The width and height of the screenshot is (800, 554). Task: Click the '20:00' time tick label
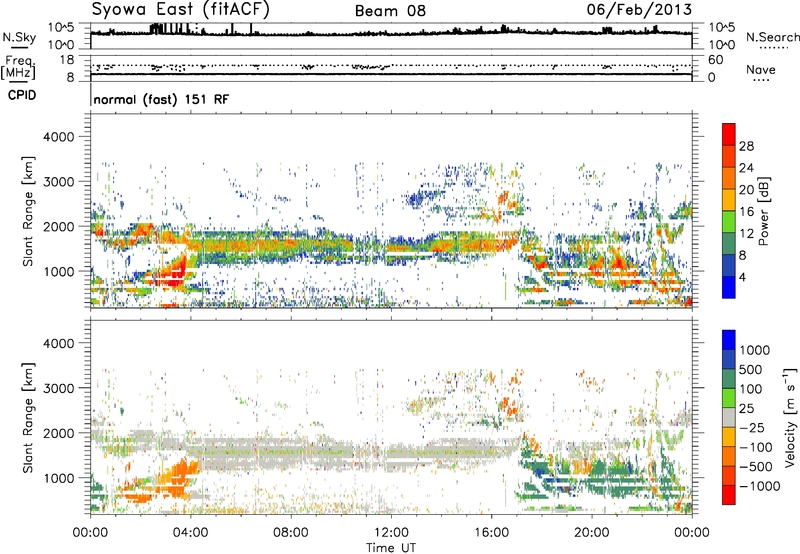pyautogui.click(x=592, y=533)
